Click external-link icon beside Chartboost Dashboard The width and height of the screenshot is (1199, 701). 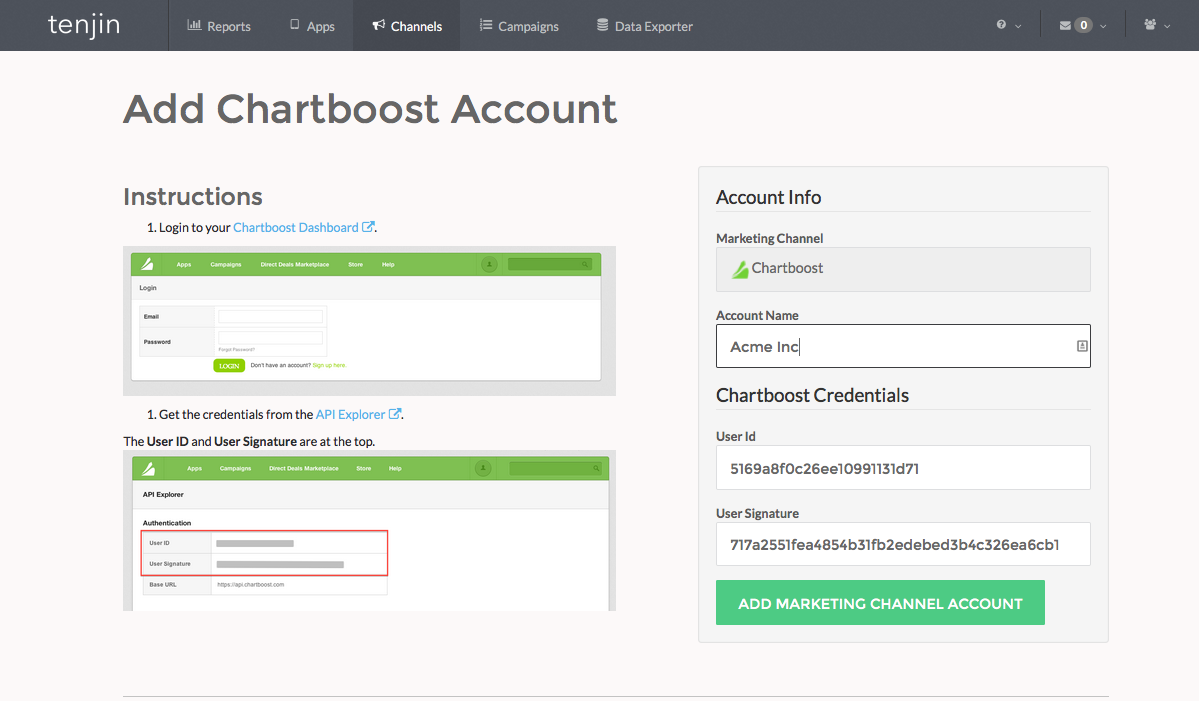[x=368, y=226]
